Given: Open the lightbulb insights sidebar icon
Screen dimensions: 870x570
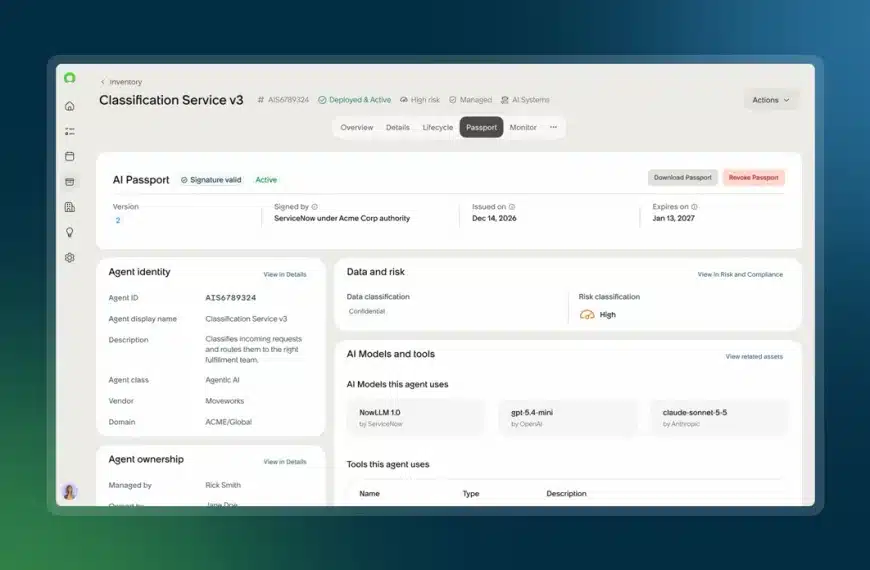Looking at the screenshot, I should tap(69, 233).
